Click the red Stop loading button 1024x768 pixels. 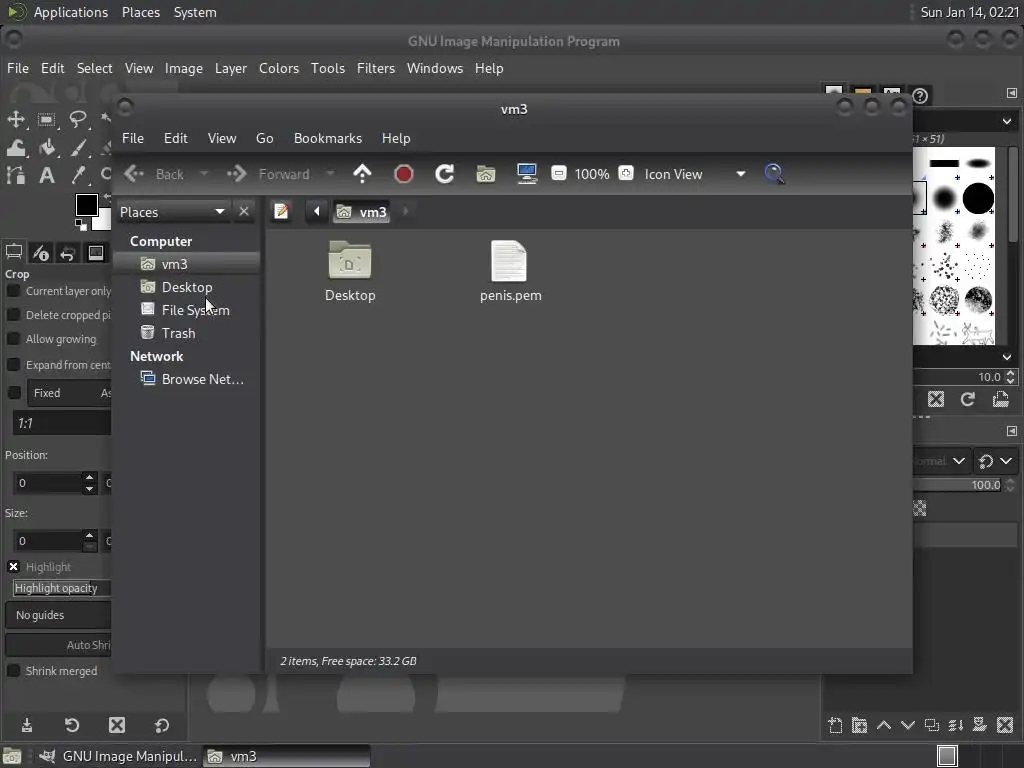[404, 174]
